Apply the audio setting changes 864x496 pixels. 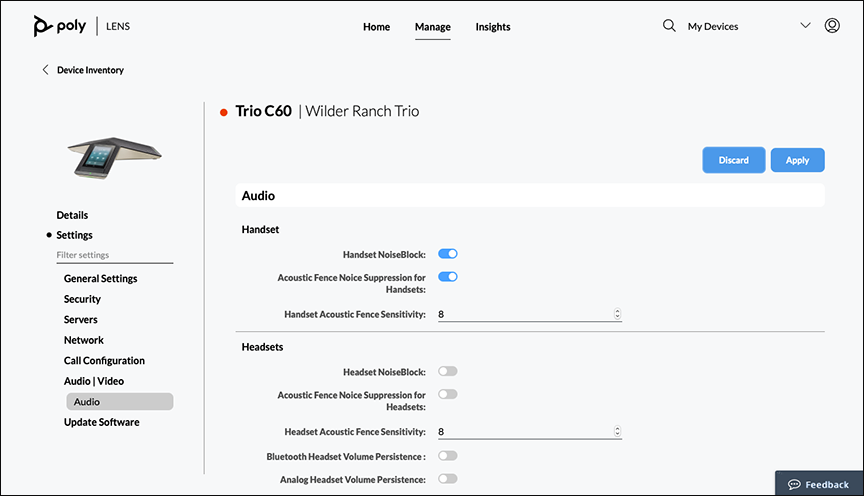797,160
